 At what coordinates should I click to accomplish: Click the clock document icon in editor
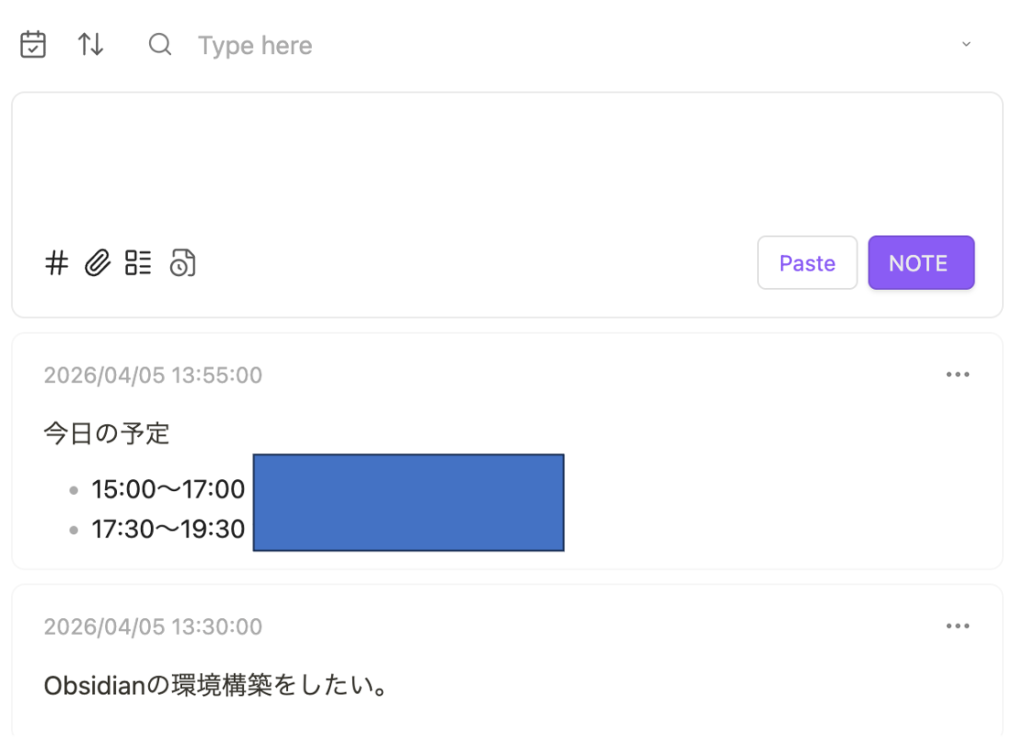click(182, 263)
